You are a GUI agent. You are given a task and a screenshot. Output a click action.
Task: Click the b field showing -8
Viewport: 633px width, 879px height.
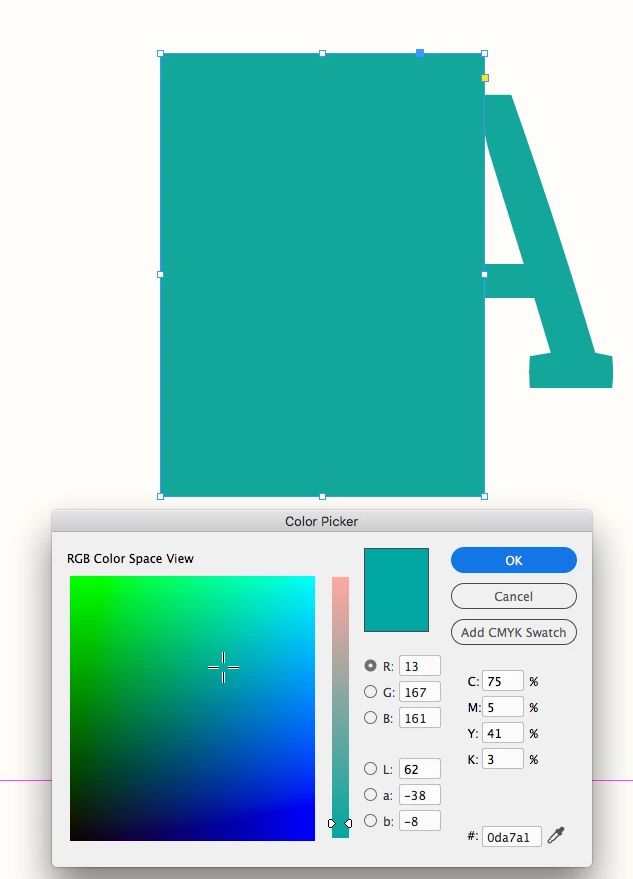point(419,821)
